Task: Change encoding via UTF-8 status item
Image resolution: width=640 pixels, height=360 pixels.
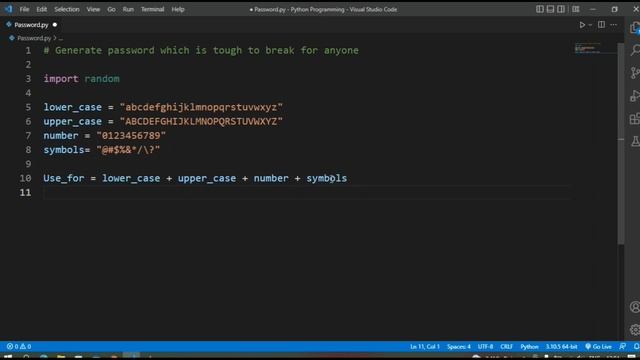Action: [x=485, y=347]
